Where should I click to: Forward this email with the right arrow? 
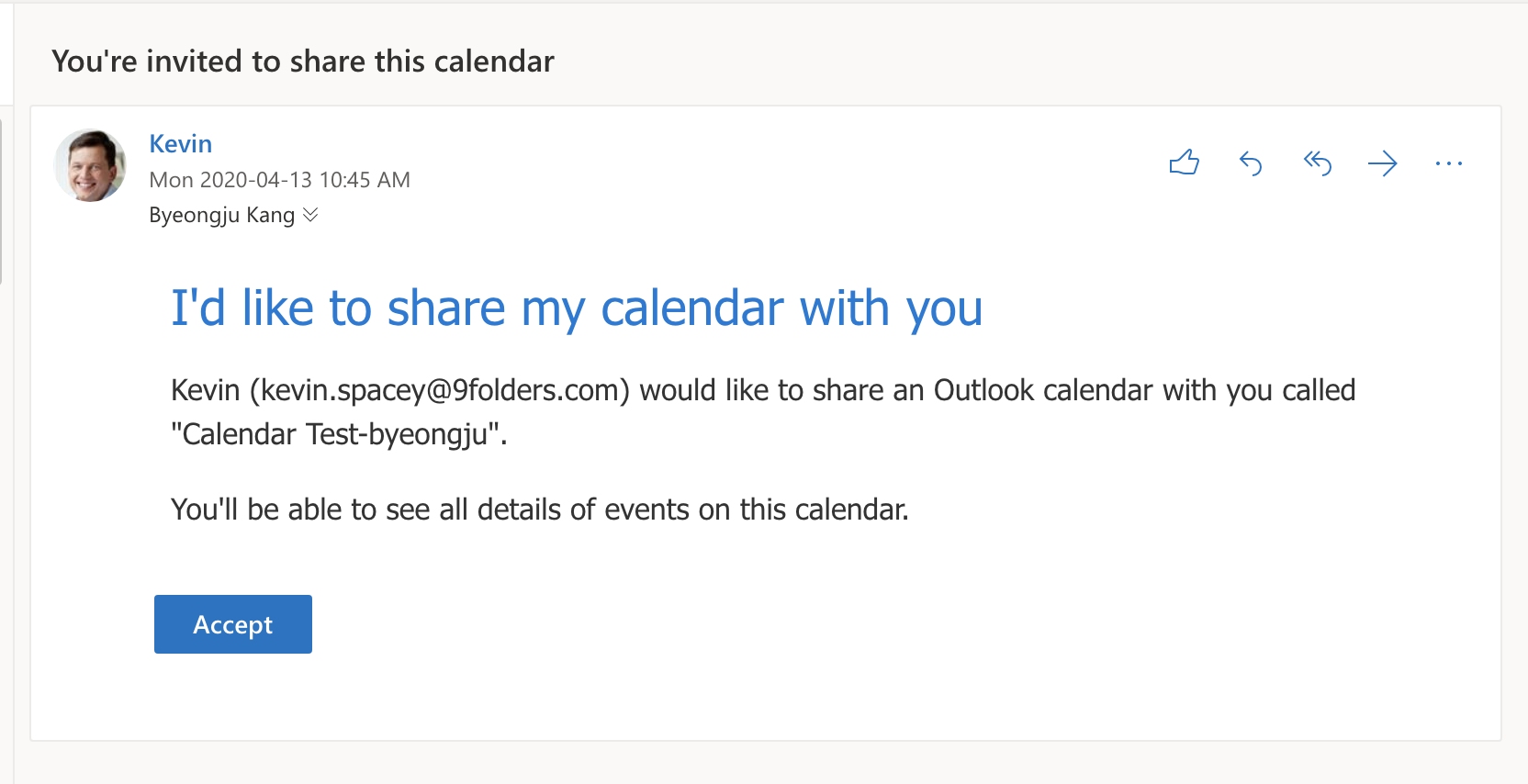click(1382, 163)
